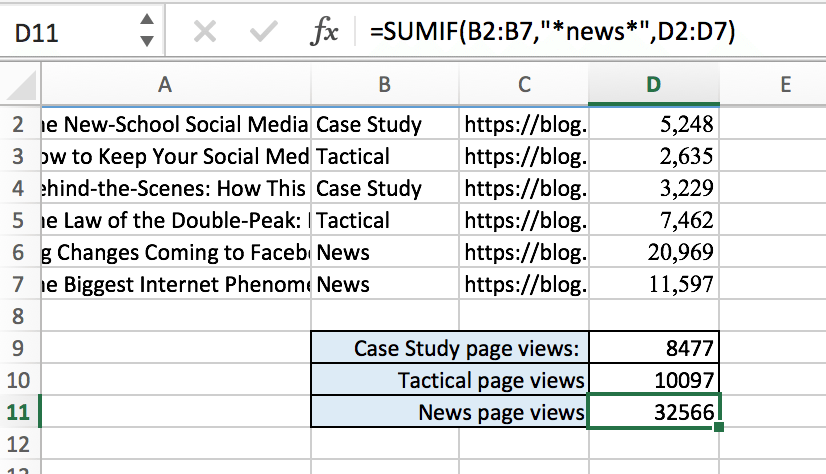Click the fill handle on cell D11
This screenshot has height=474, width=826.
click(x=719, y=427)
